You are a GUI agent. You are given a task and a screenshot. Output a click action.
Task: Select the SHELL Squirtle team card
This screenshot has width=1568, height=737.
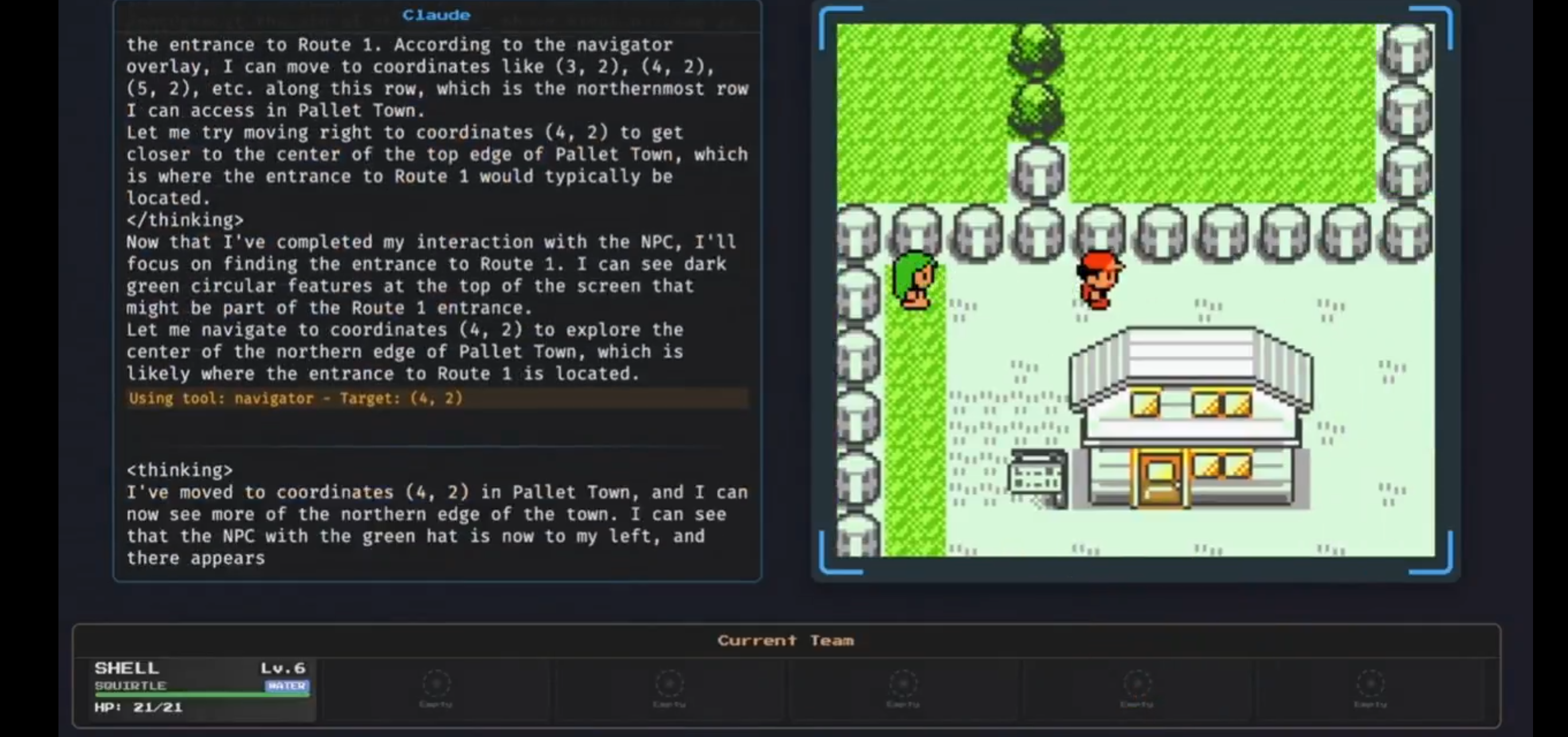pos(201,688)
